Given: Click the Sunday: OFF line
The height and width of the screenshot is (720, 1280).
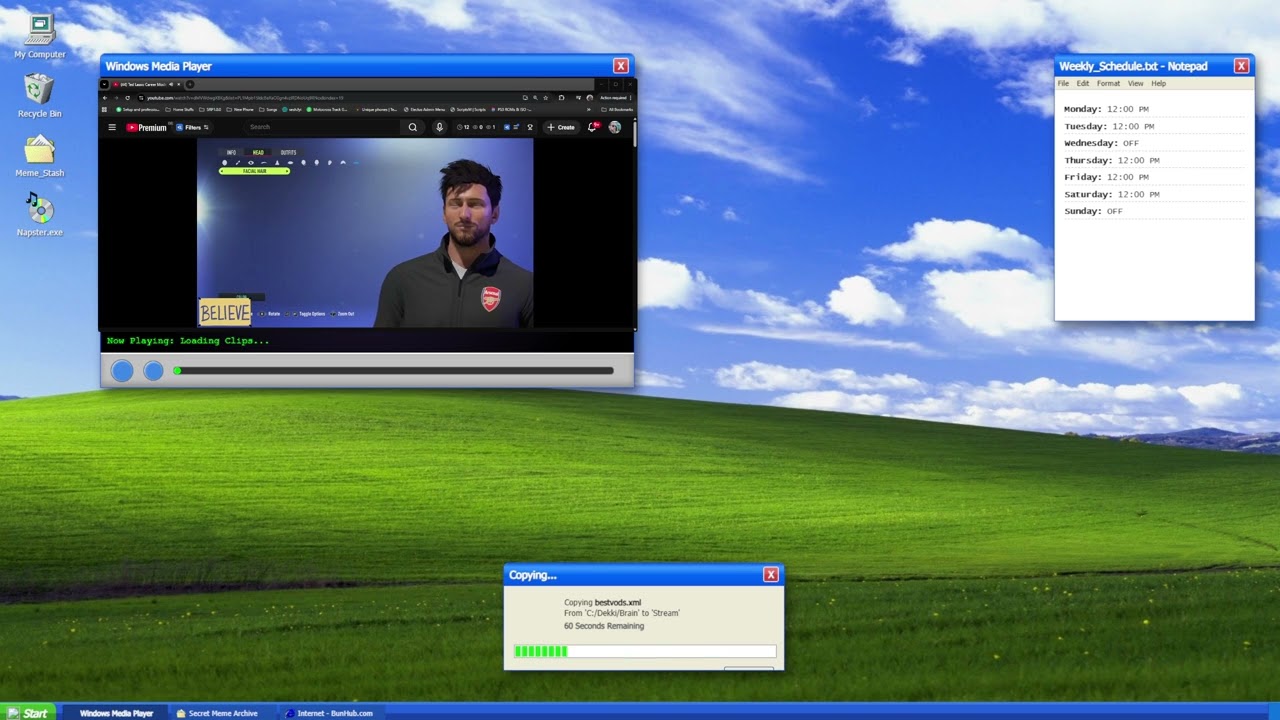Looking at the screenshot, I should pos(1093,211).
